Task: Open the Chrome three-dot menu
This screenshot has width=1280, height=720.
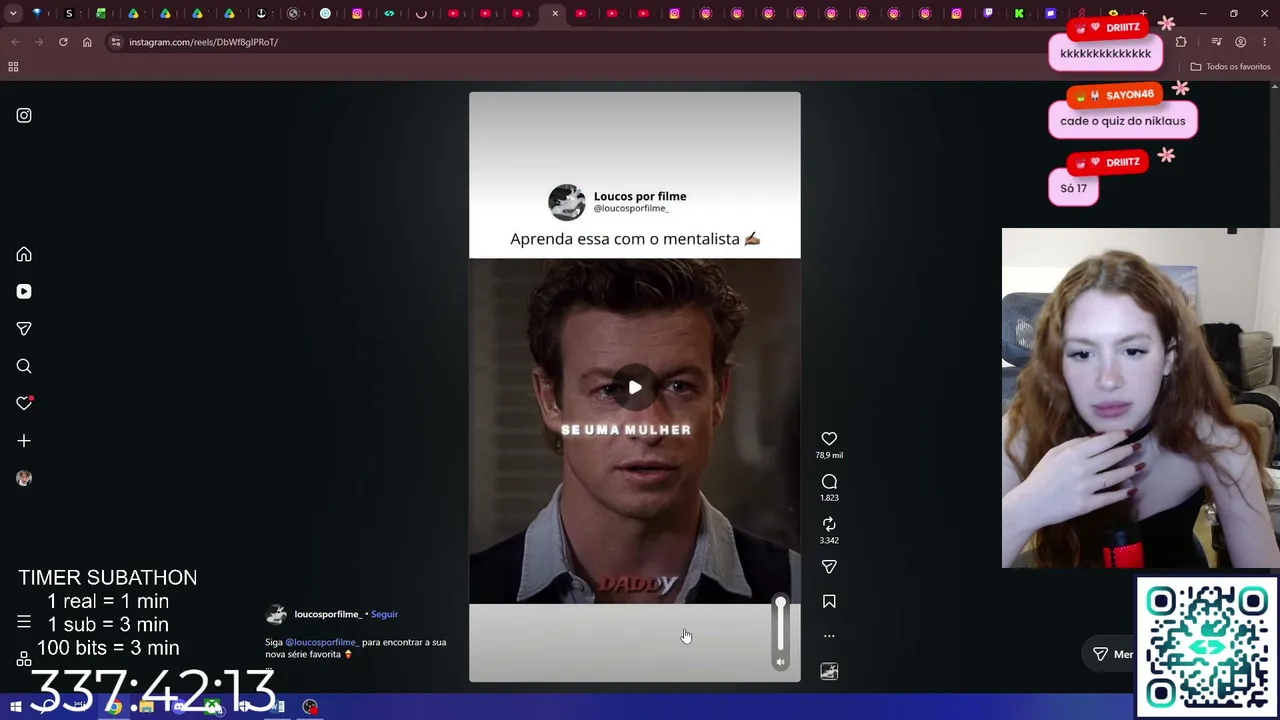Action: click(x=1264, y=42)
